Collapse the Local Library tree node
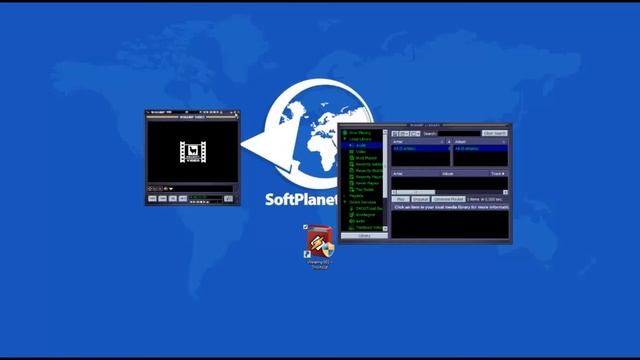This screenshot has height=360, width=640. (x=345, y=139)
